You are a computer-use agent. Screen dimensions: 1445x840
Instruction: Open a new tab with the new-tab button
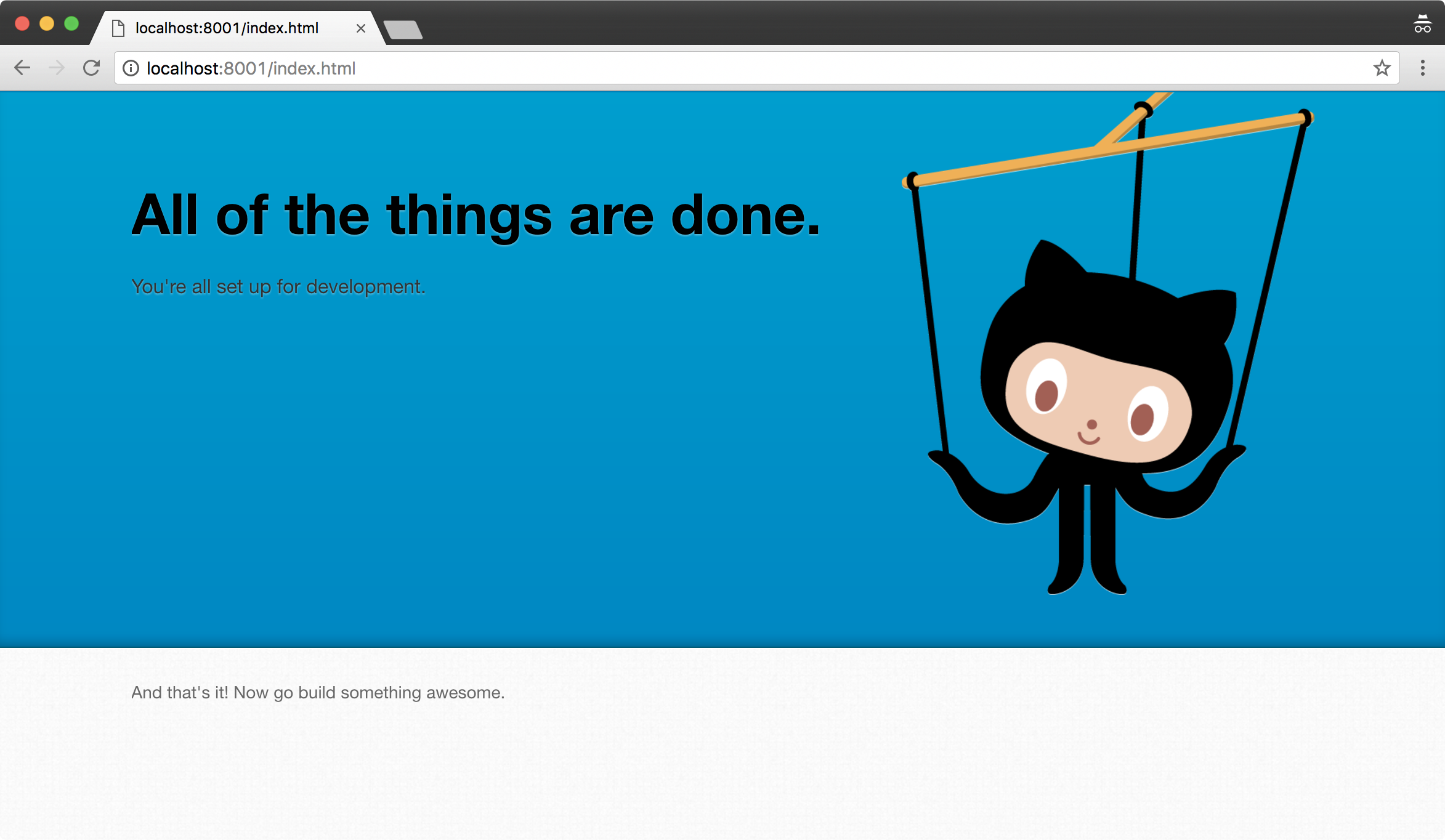pos(403,30)
